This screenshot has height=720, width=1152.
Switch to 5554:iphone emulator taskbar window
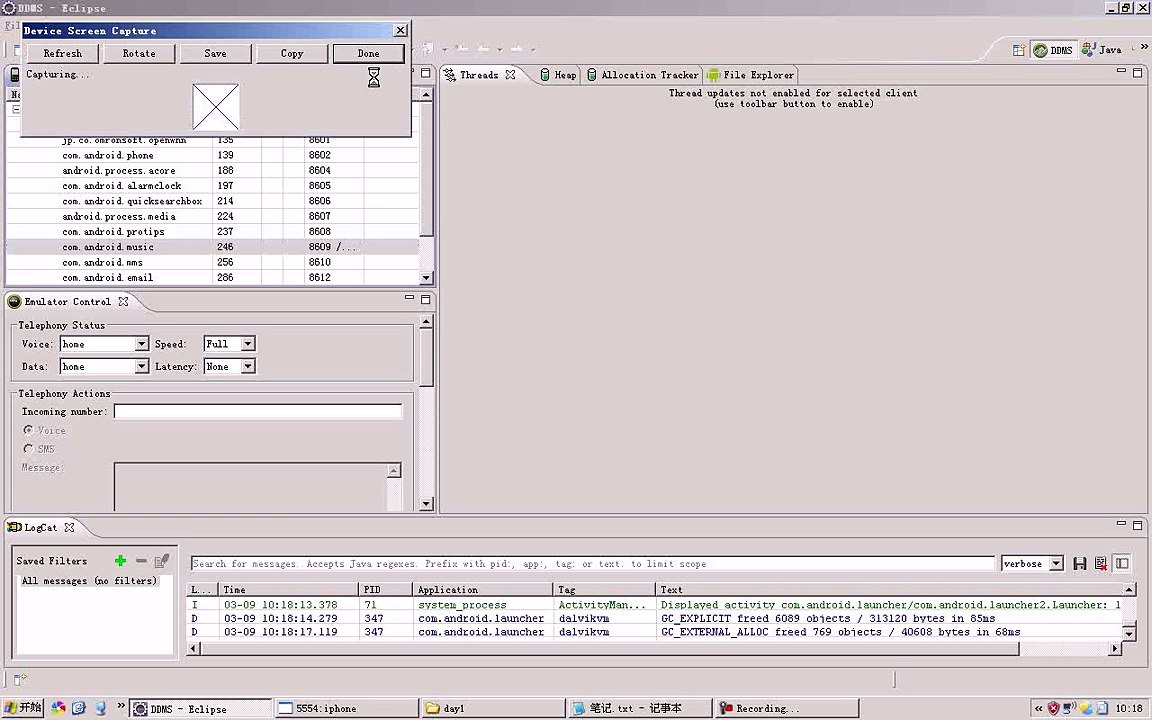pyautogui.click(x=346, y=708)
